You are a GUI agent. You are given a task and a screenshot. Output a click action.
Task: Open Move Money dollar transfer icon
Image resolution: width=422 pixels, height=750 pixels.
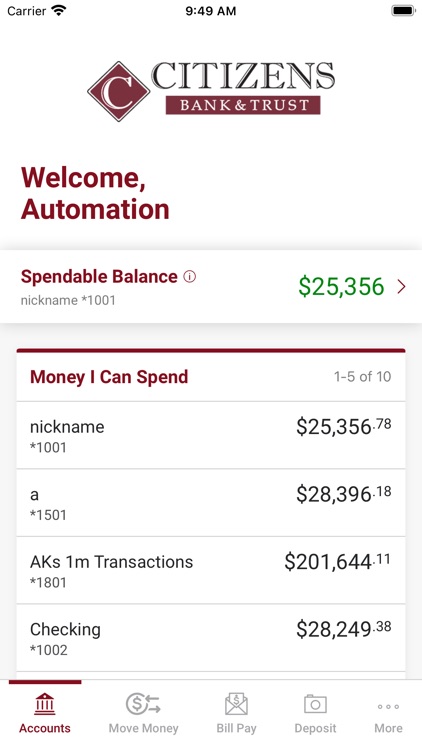pos(143,704)
